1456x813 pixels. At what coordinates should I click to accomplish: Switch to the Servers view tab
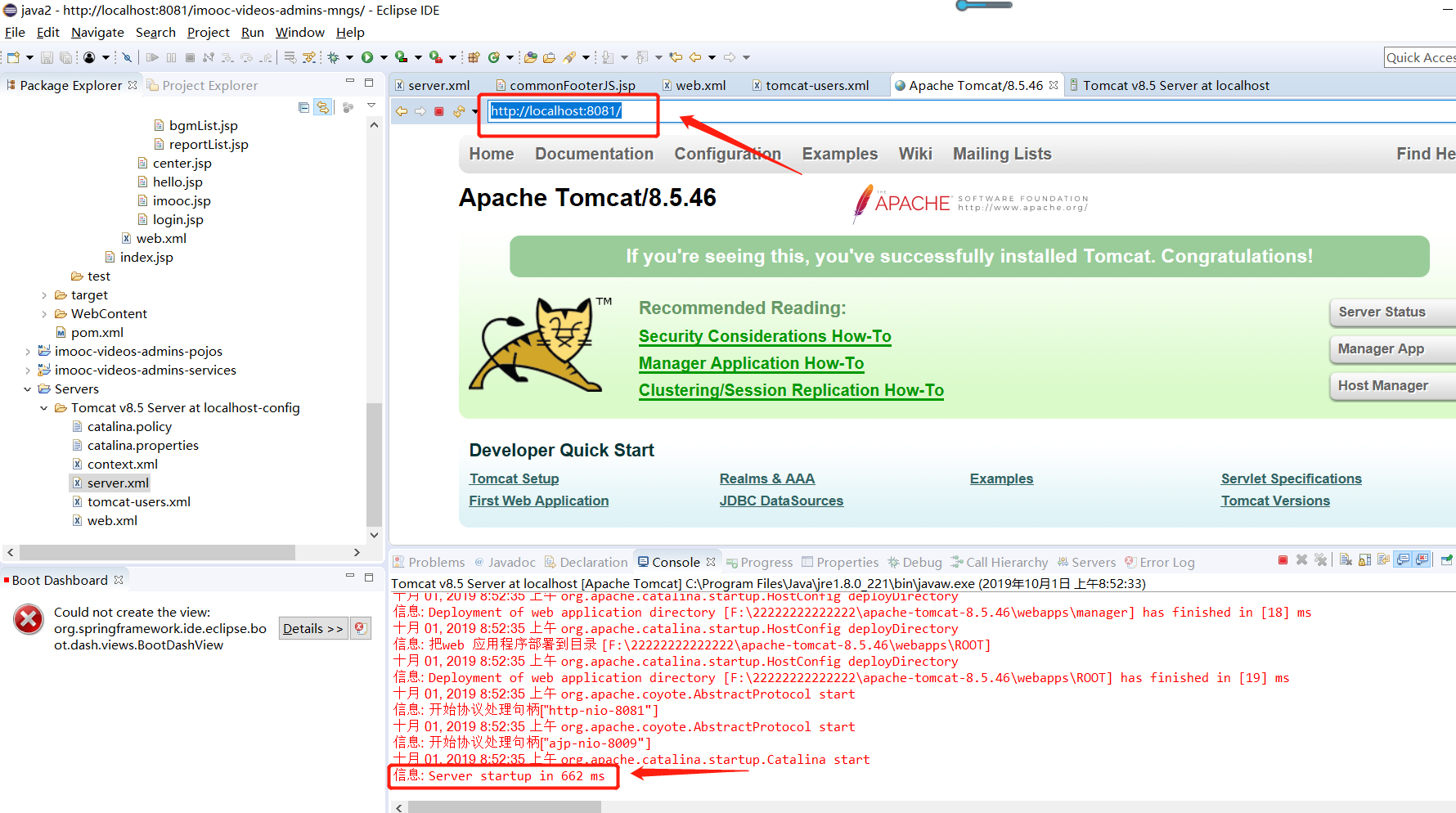(x=1086, y=562)
